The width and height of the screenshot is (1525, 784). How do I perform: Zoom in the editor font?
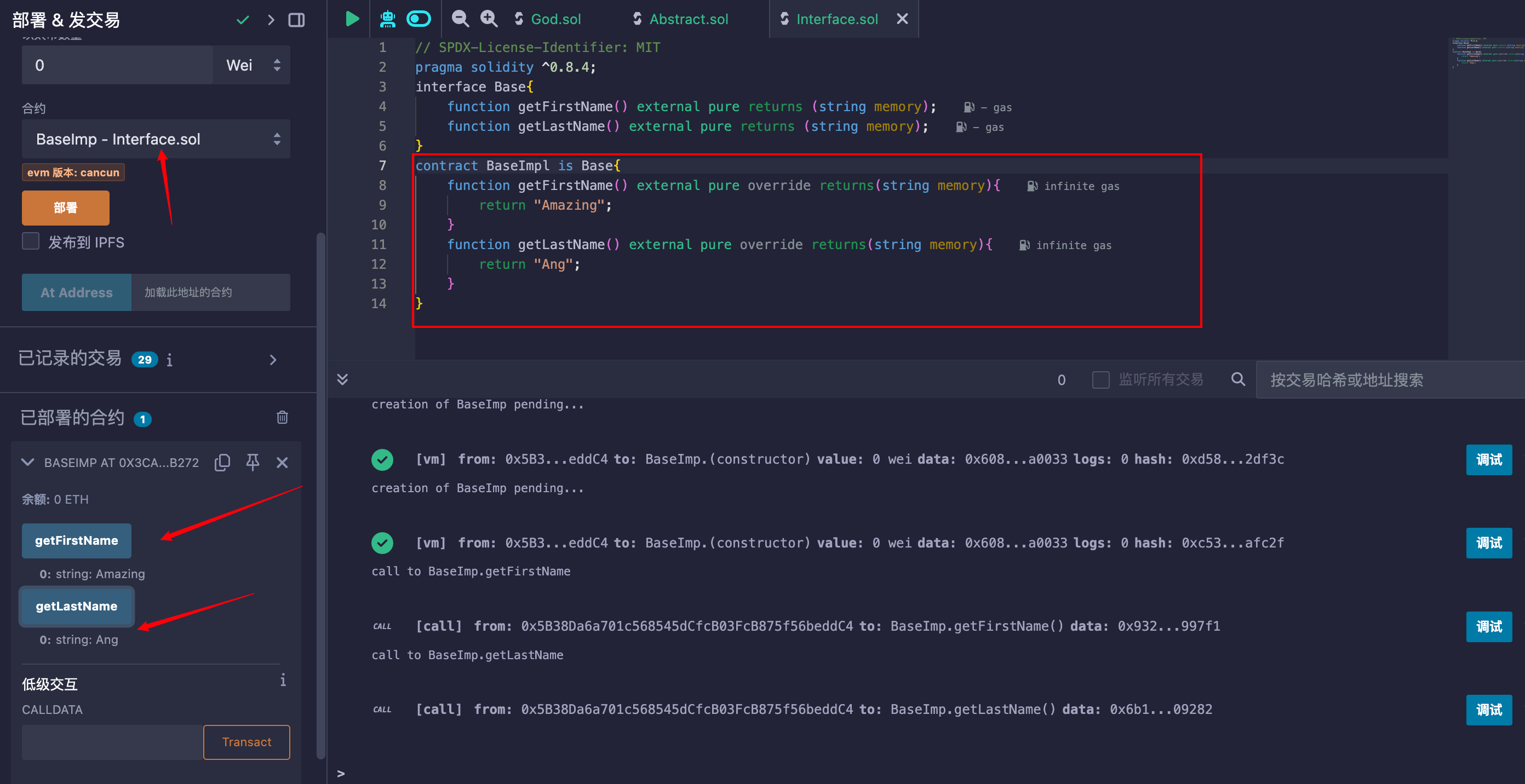tap(489, 19)
